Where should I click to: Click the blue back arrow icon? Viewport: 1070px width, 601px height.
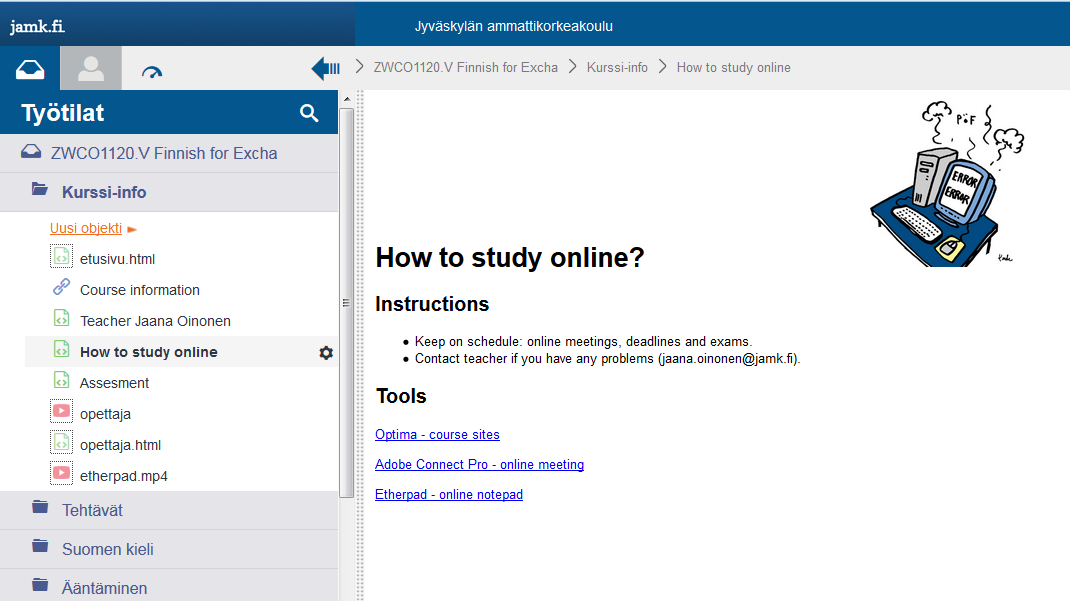[x=326, y=68]
